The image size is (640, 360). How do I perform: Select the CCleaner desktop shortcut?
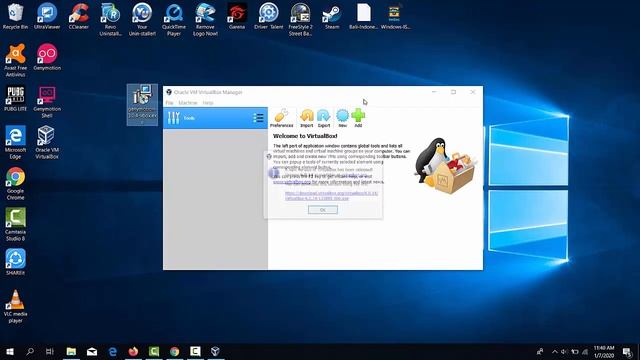78,17
